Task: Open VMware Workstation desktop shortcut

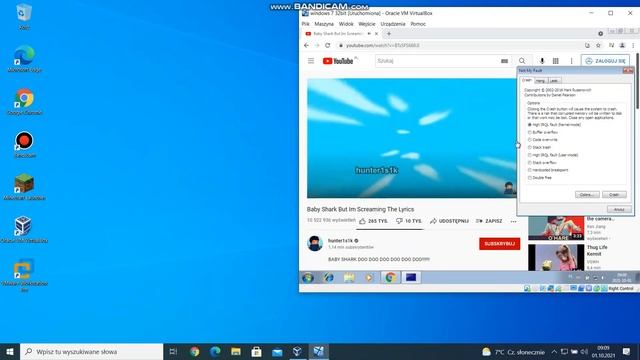Action: coord(24,274)
